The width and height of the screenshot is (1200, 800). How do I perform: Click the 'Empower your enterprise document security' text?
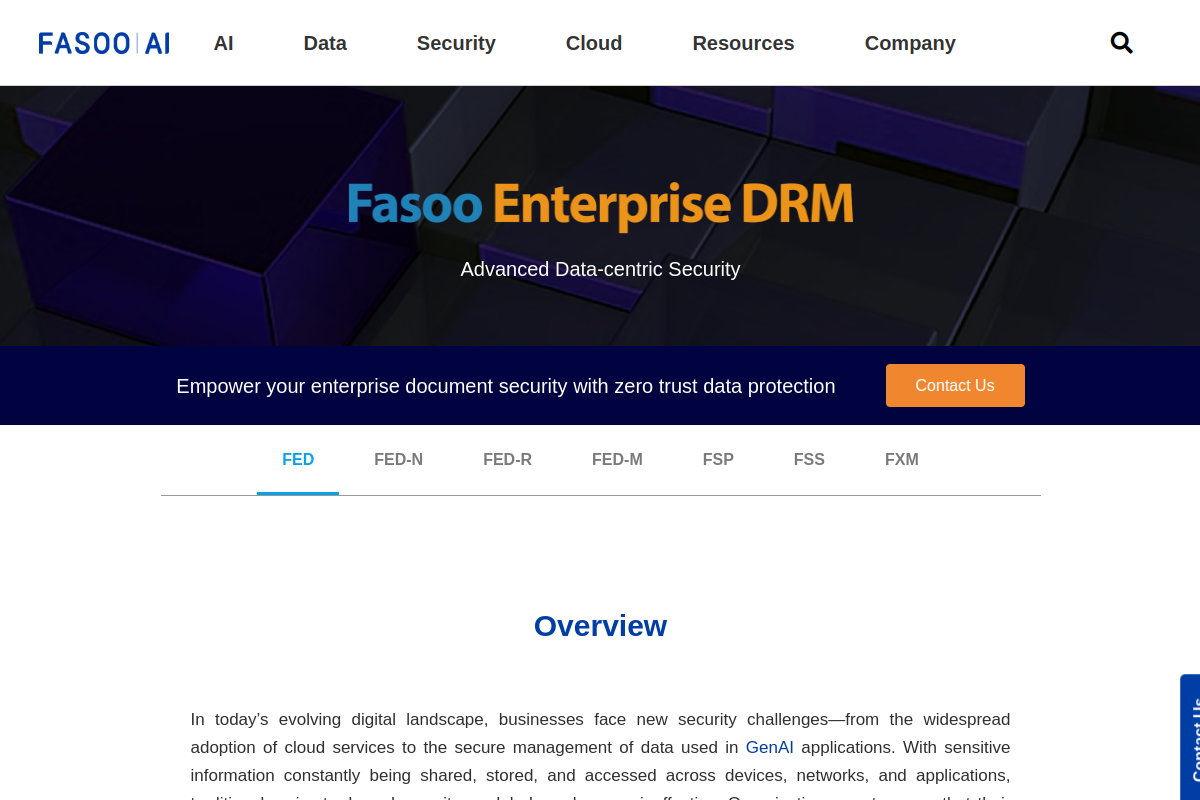(506, 386)
